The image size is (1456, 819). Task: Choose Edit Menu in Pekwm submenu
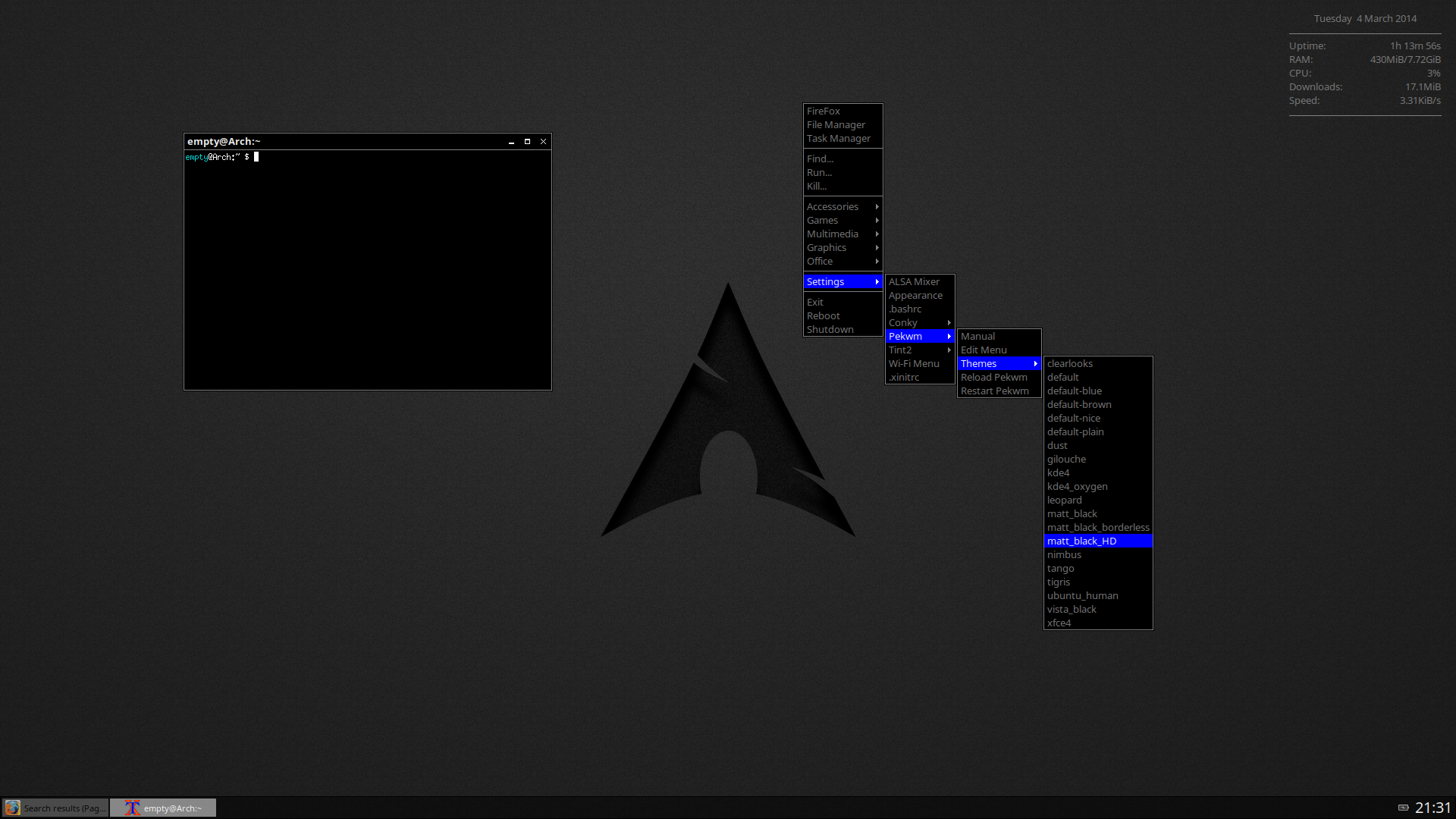(x=999, y=350)
